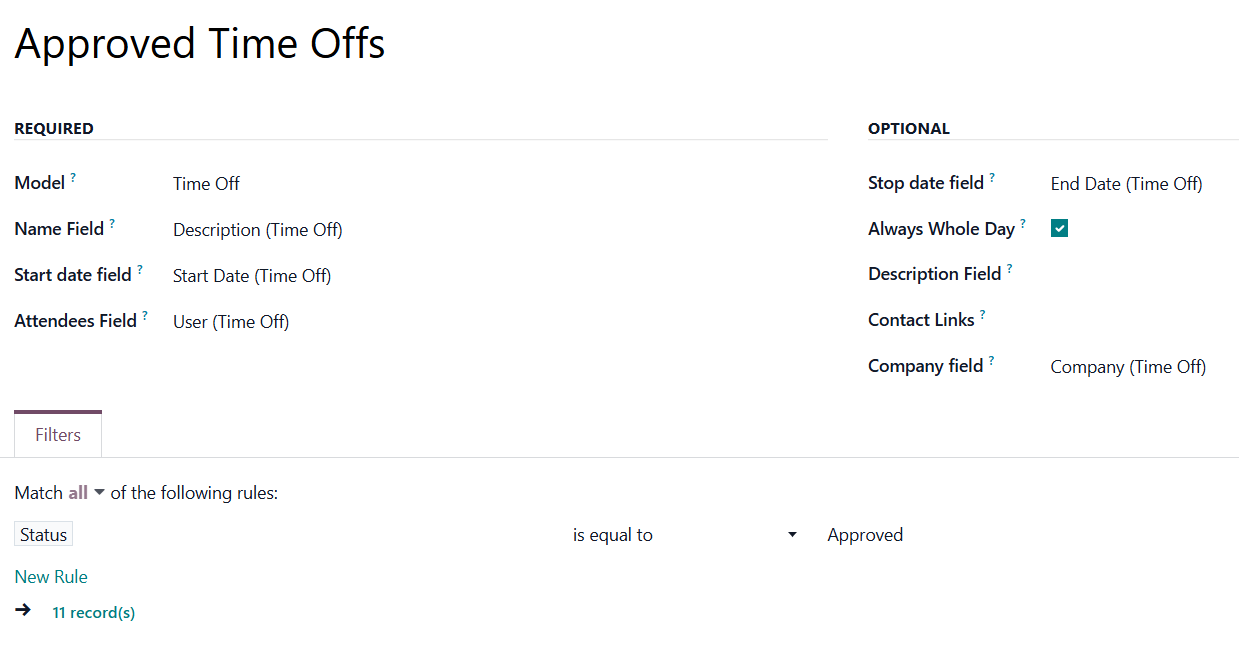Add a New Rule to filters
This screenshot has height=651, width=1239.
(x=51, y=577)
